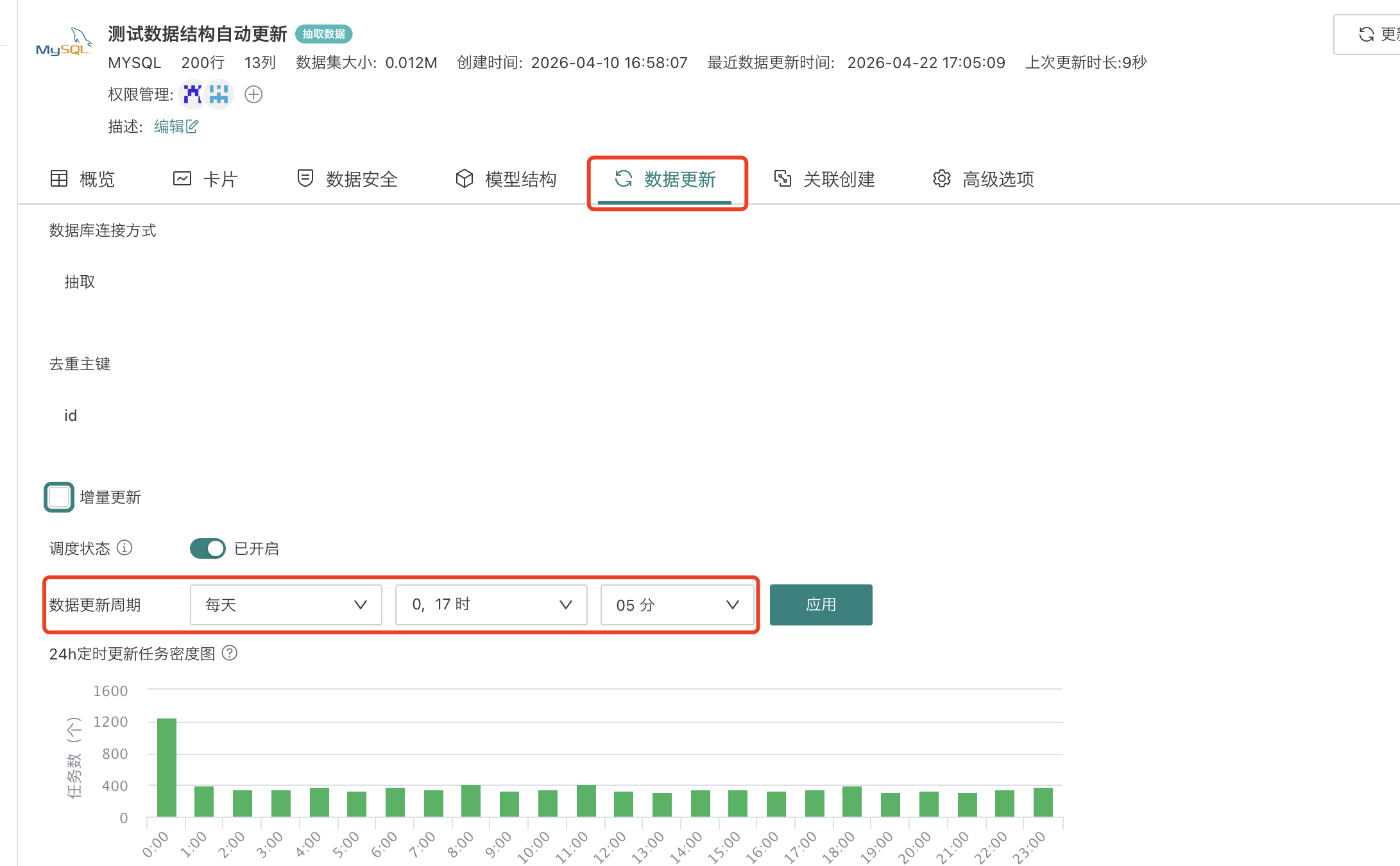Enable the 增量更新 checkbox

click(x=58, y=497)
